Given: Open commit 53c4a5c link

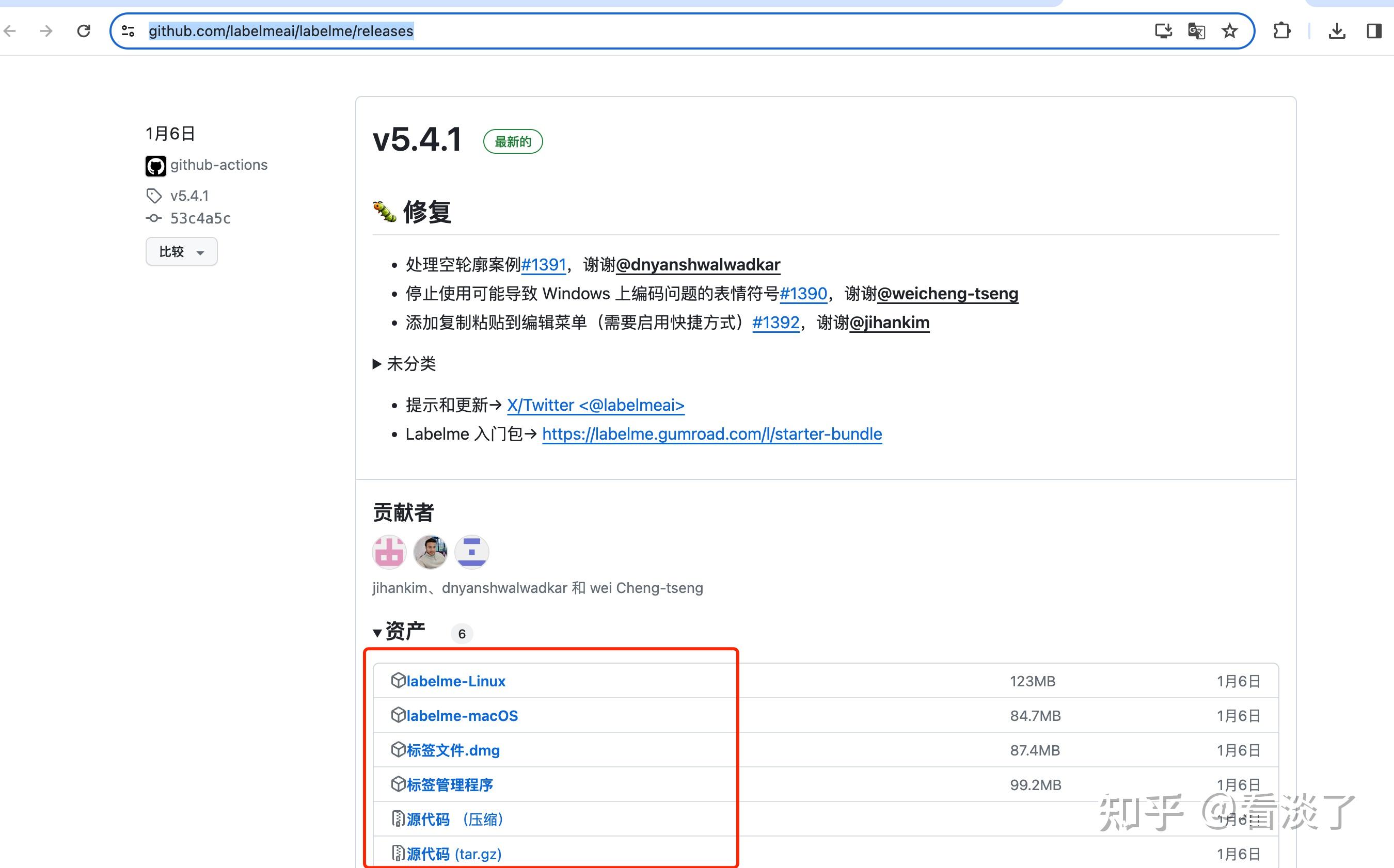Looking at the screenshot, I should [x=200, y=218].
